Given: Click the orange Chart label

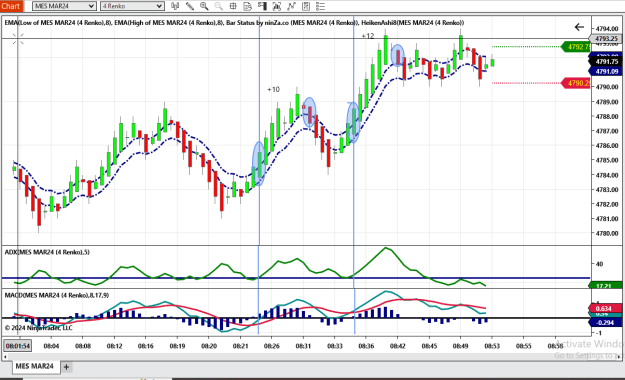Looking at the screenshot, I should 11,6.
